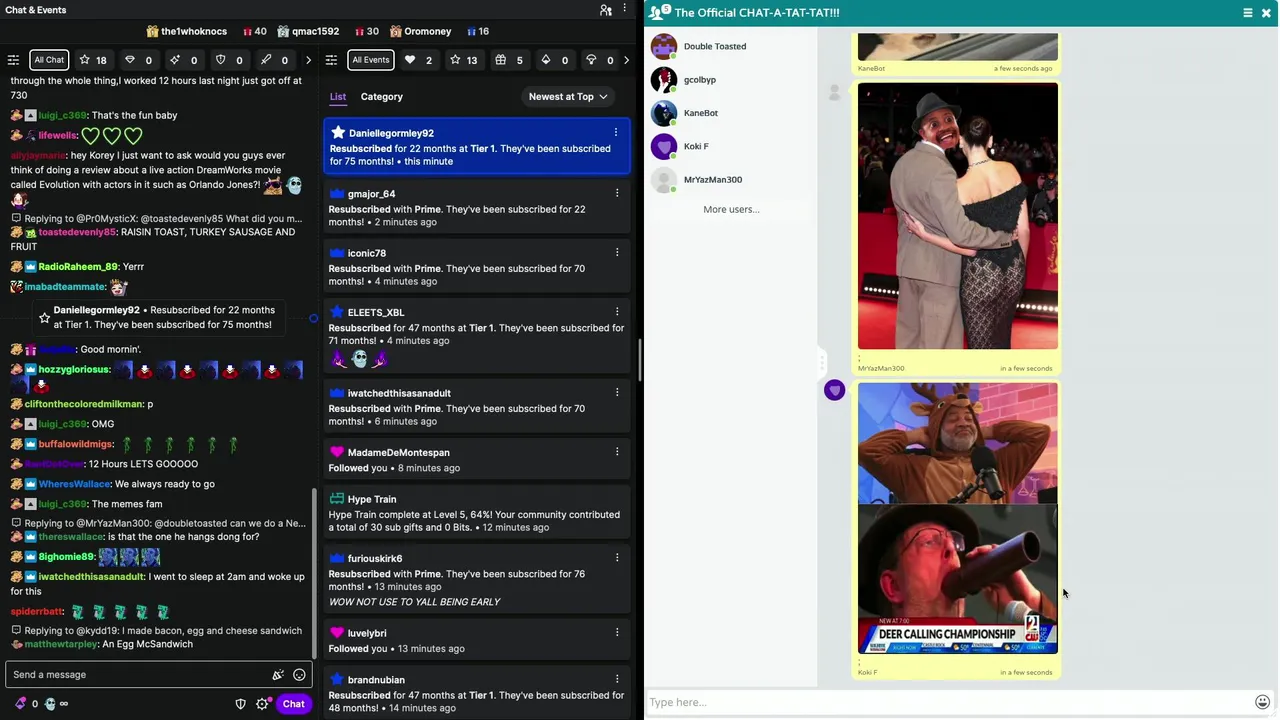The width and height of the screenshot is (1280, 720).
Task: Open options for ELEETS_XBL event
Action: click(x=616, y=312)
